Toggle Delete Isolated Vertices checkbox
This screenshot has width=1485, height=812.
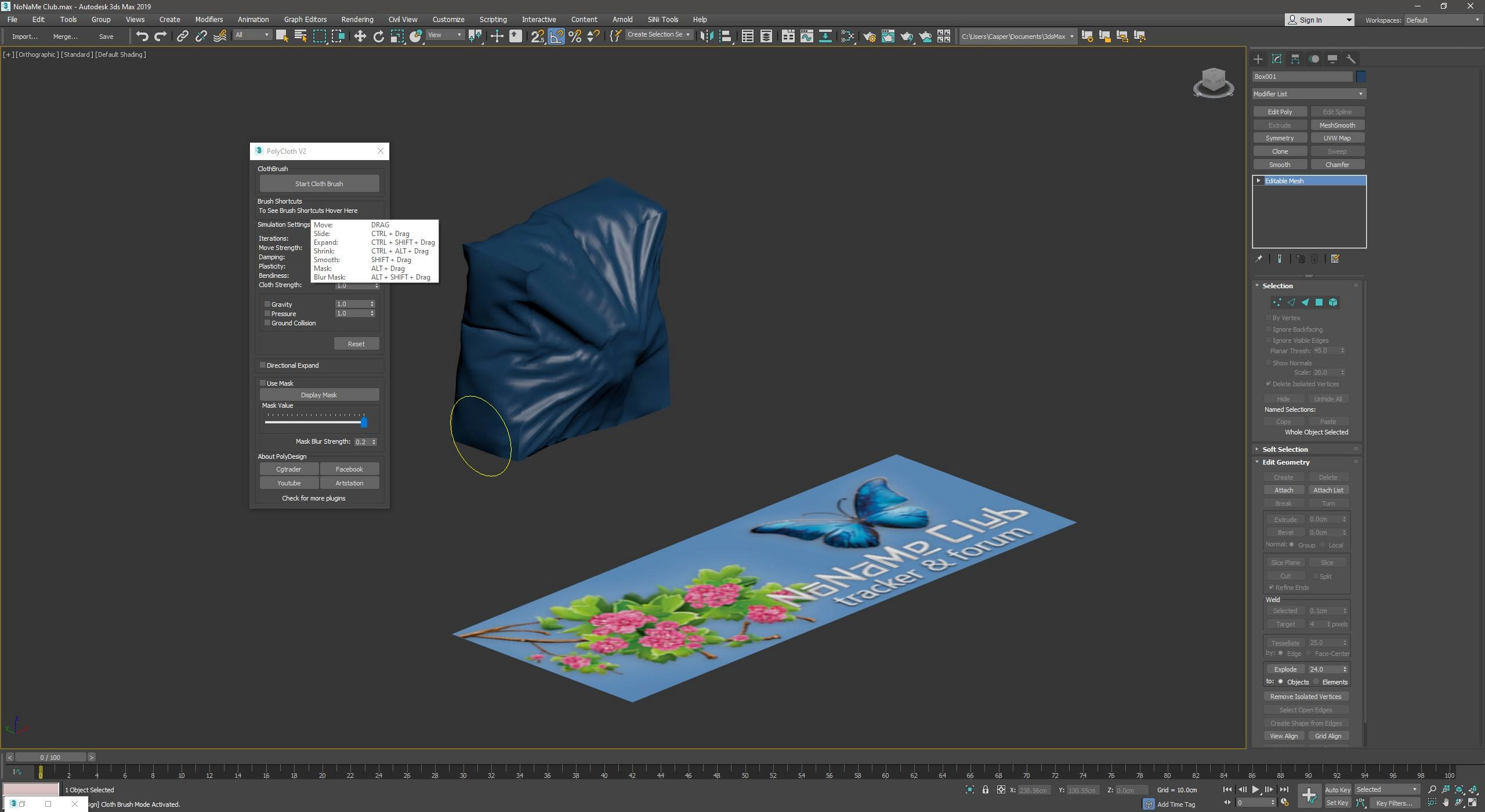coord(1269,383)
